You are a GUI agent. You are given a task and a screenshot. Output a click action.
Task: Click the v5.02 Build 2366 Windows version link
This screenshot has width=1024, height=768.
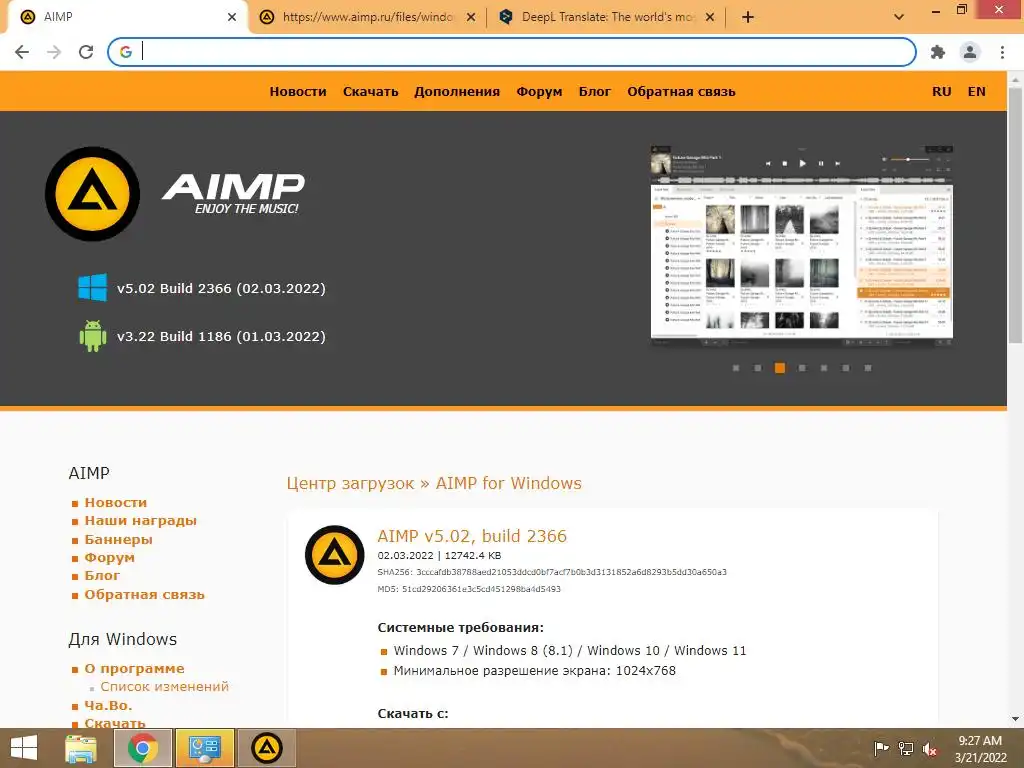pos(221,288)
